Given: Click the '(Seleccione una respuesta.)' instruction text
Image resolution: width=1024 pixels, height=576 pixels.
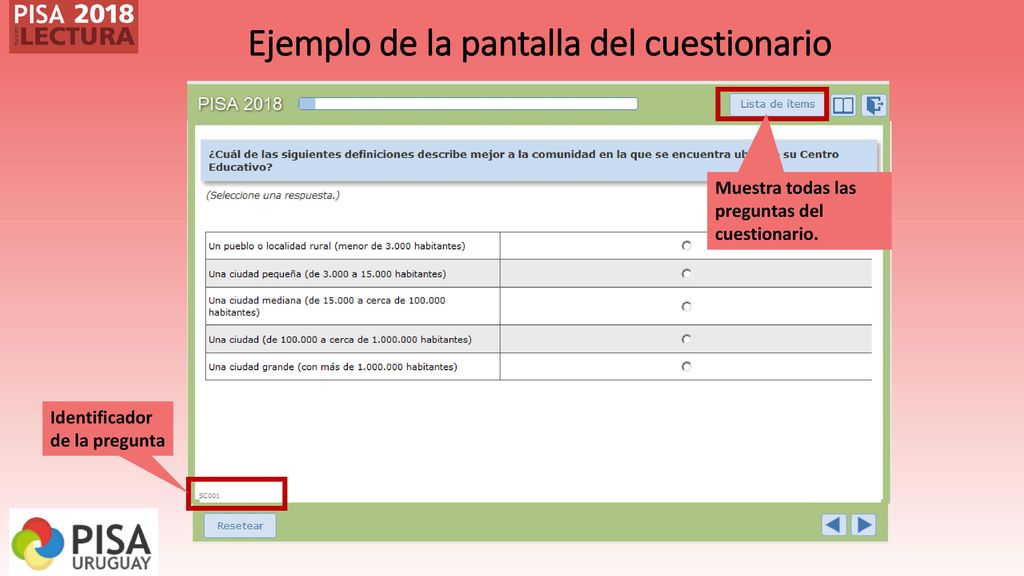Looking at the screenshot, I should pyautogui.click(x=273, y=195).
